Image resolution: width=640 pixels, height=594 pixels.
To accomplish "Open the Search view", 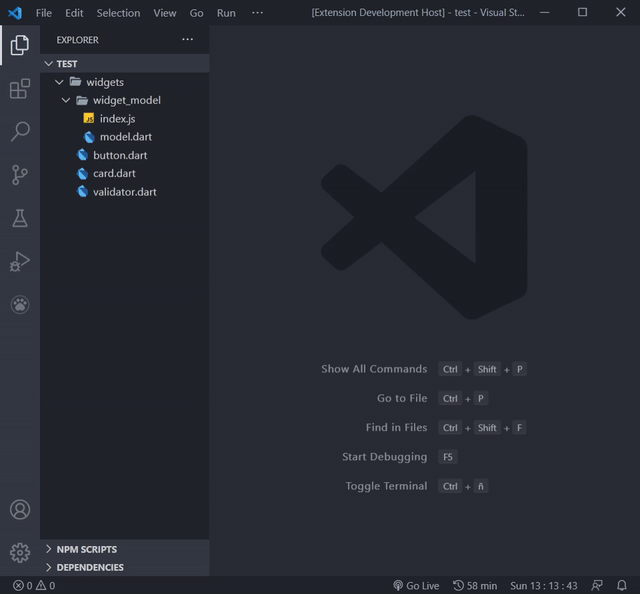I will coord(20,132).
